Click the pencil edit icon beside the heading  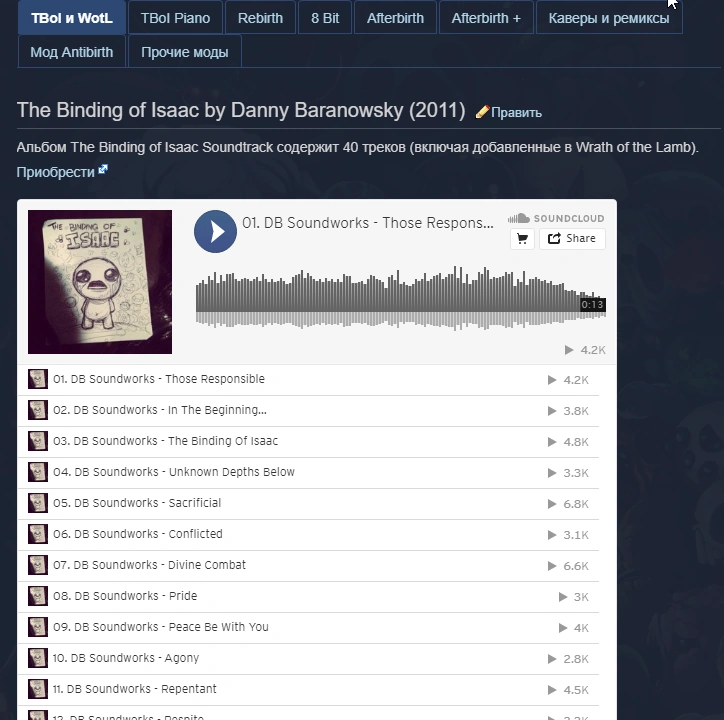pos(482,112)
